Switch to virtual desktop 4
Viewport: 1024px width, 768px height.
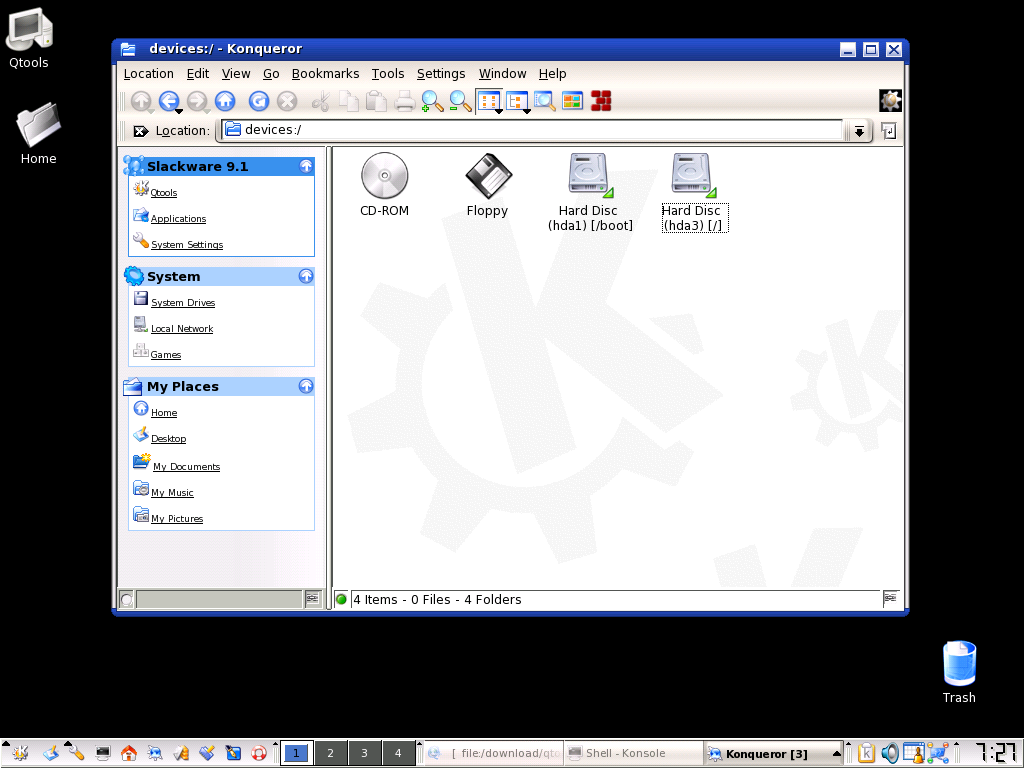pyautogui.click(x=398, y=753)
